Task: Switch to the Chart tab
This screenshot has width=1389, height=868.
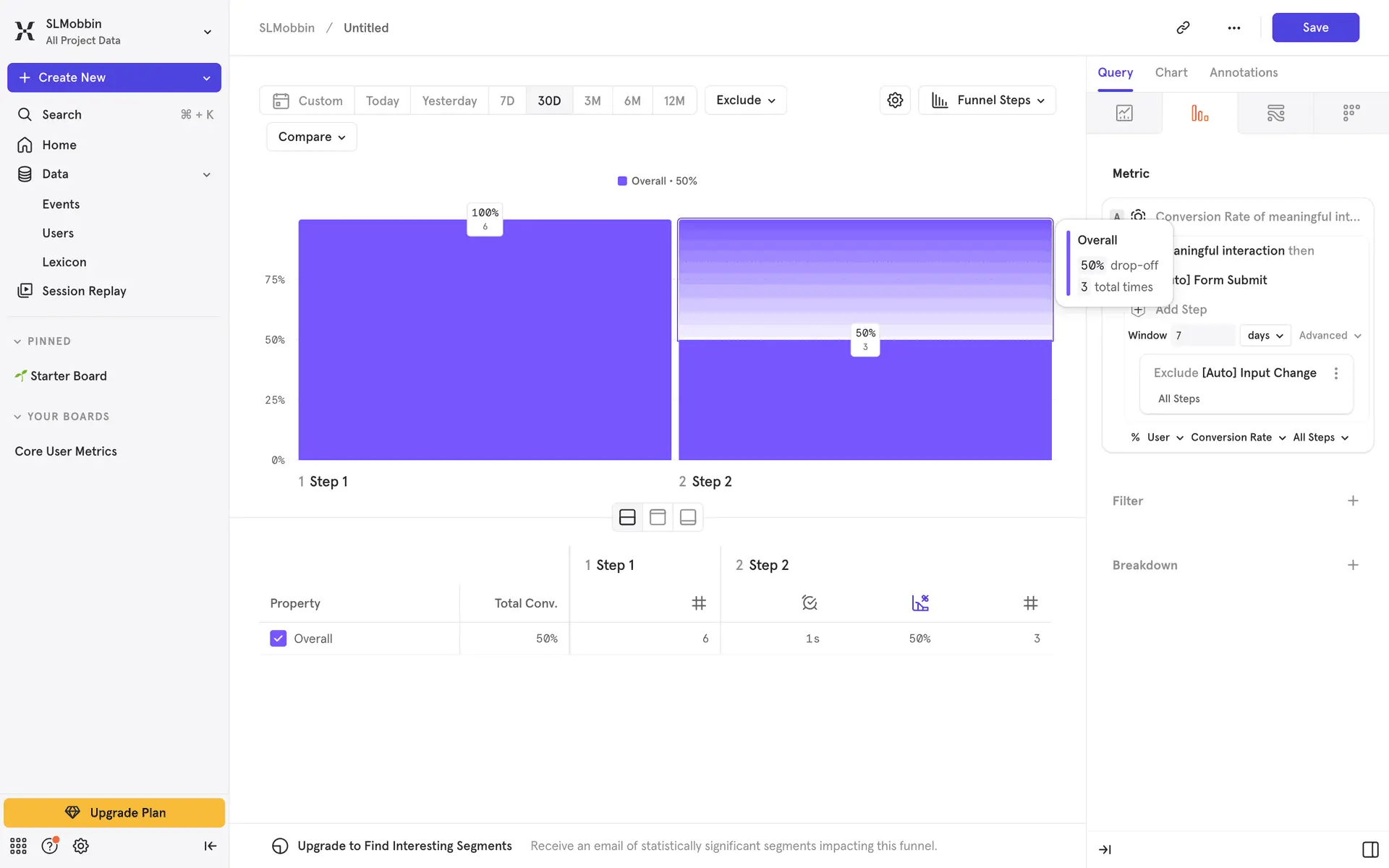Action: click(x=1171, y=72)
